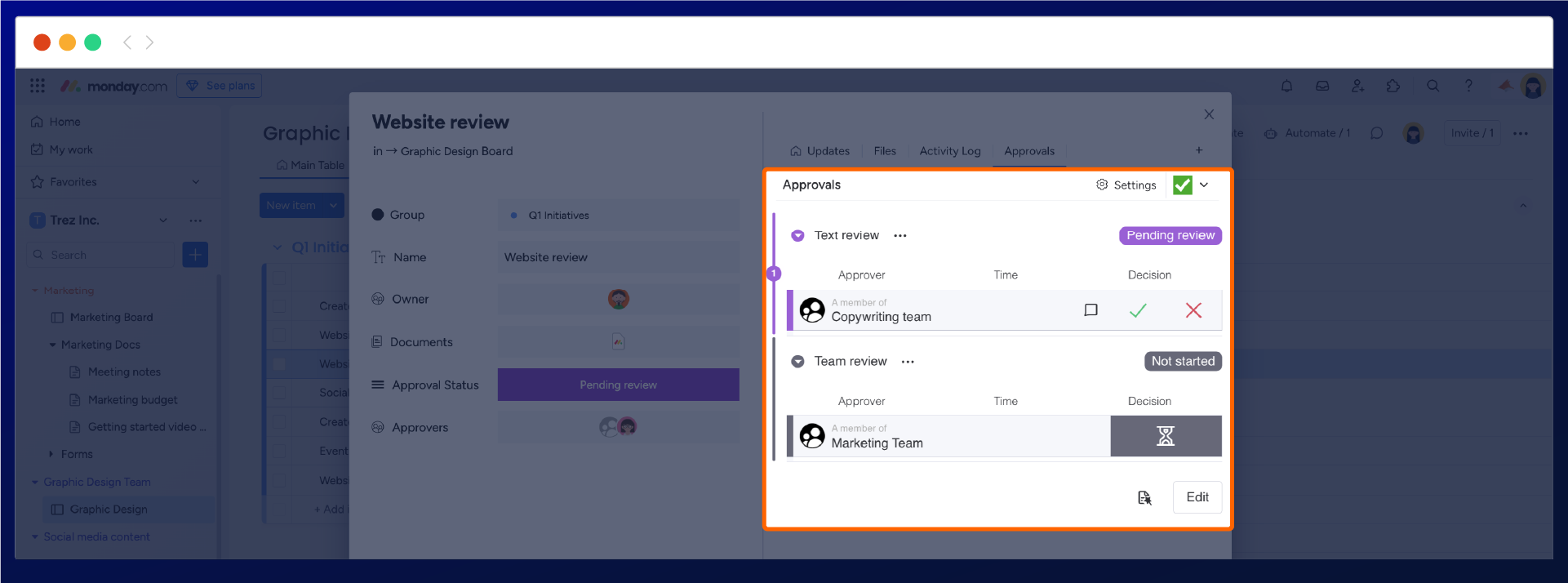
Task: Expand the Trez Inc. workspace dropdown
Action: tap(163, 220)
